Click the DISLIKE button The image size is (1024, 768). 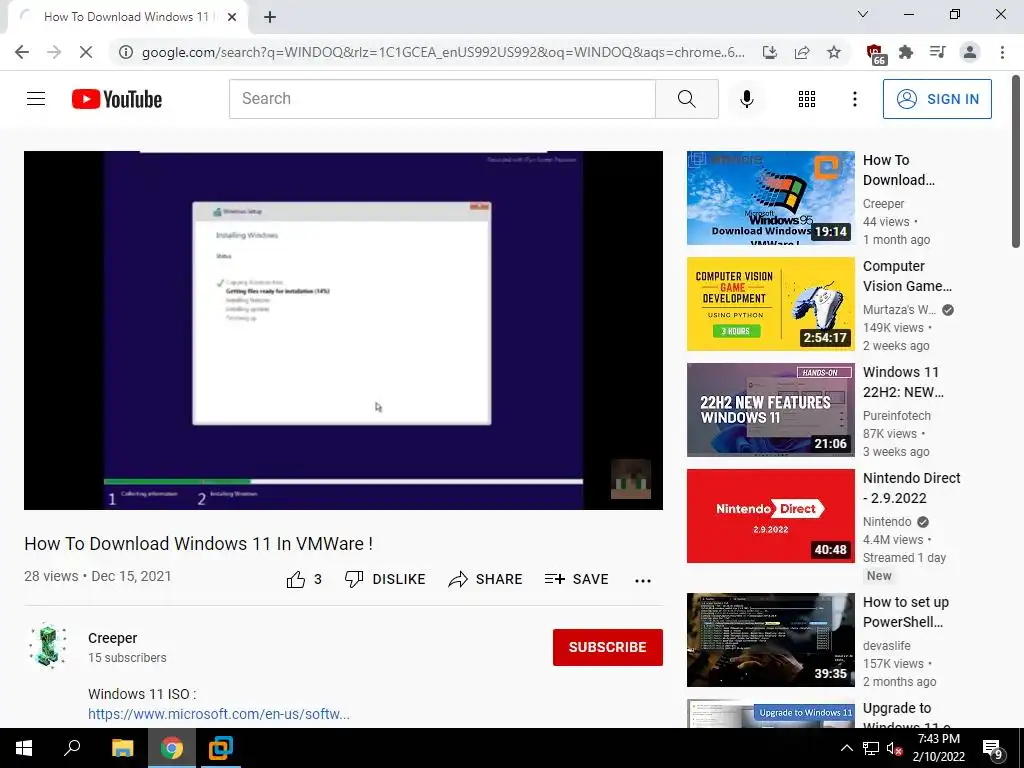pyautogui.click(x=385, y=579)
